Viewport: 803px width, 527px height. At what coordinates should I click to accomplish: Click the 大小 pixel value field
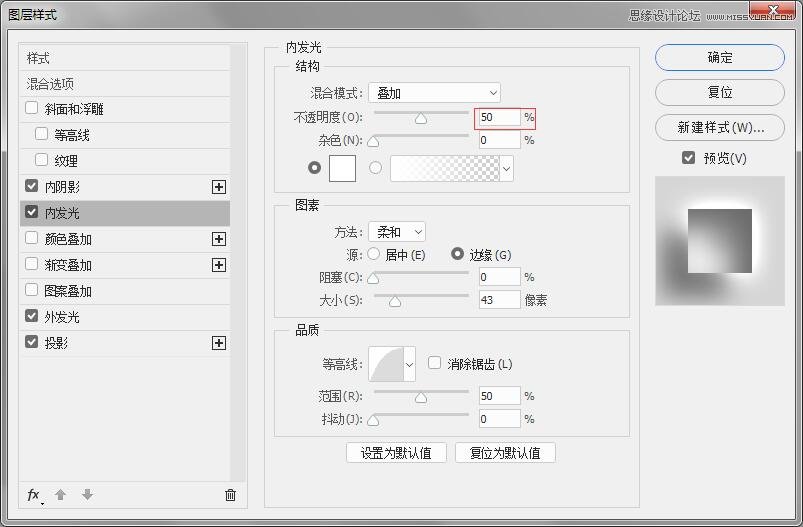tap(499, 300)
